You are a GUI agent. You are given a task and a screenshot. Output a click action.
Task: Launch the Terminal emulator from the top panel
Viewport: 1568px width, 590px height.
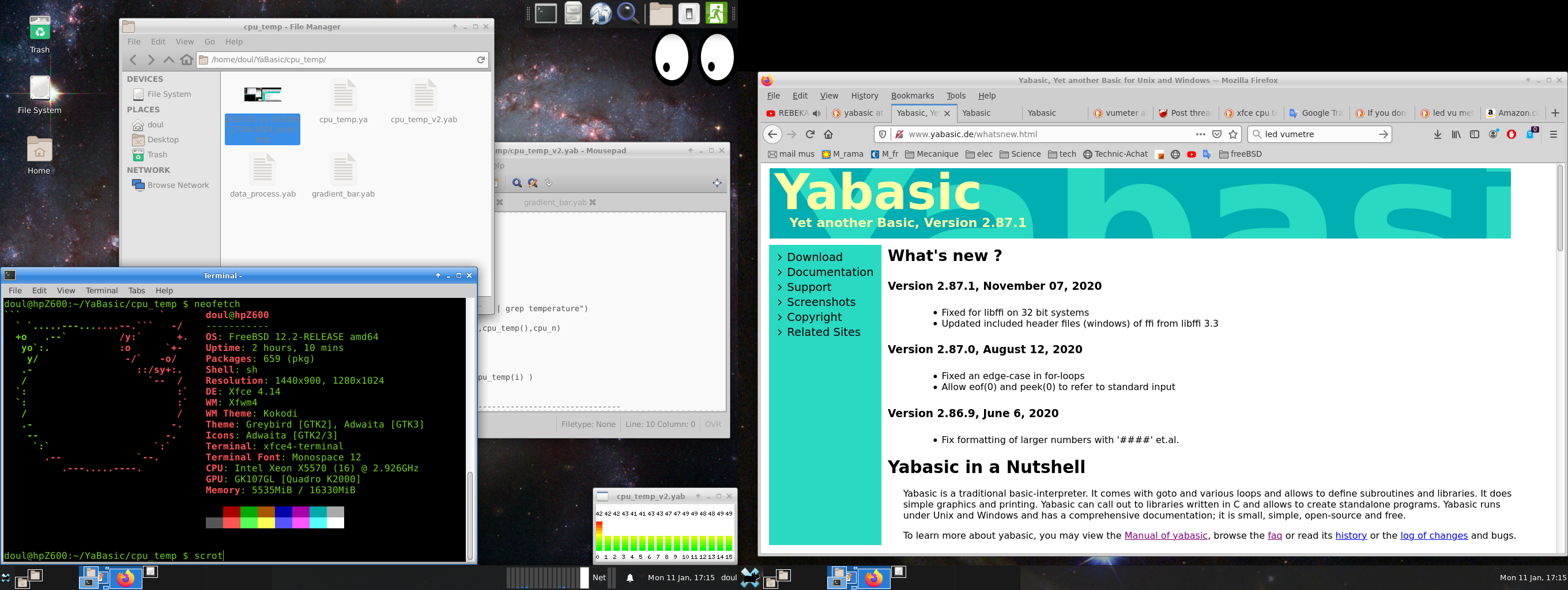(545, 13)
